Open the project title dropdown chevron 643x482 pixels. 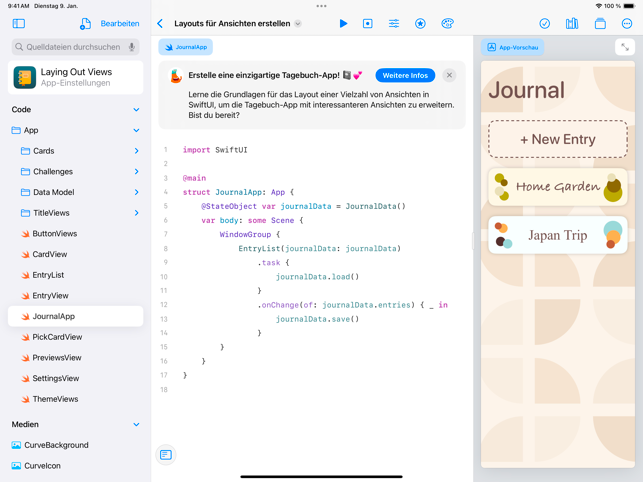[x=298, y=24]
